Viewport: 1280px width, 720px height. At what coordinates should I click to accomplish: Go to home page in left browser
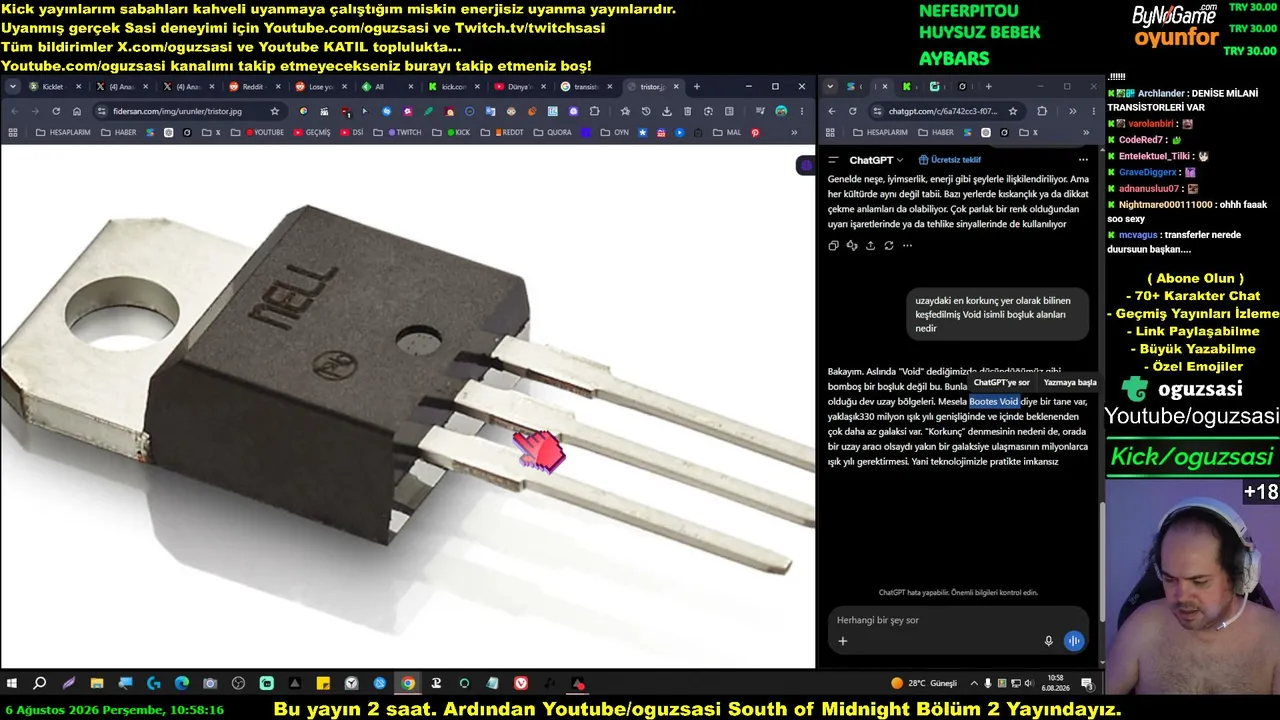point(77,111)
